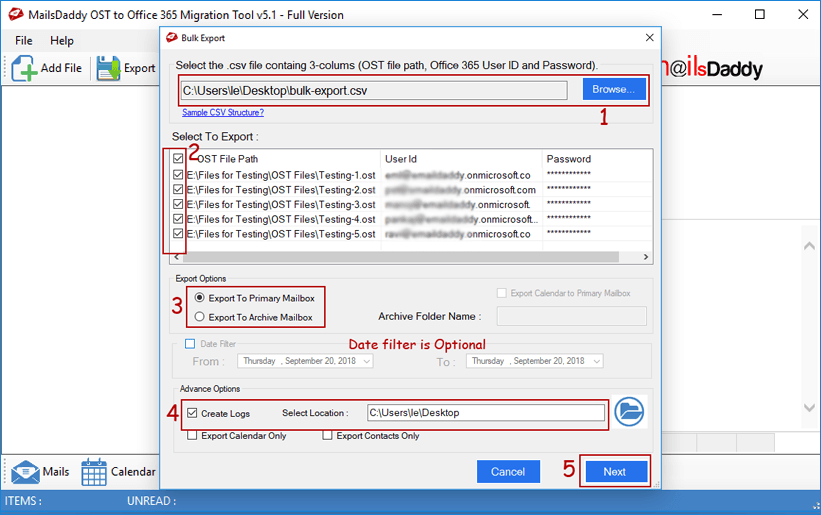Screen dimensions: 821x515
Task: Uncheck the Testing-2.ost row checkbox
Action: coord(178,189)
